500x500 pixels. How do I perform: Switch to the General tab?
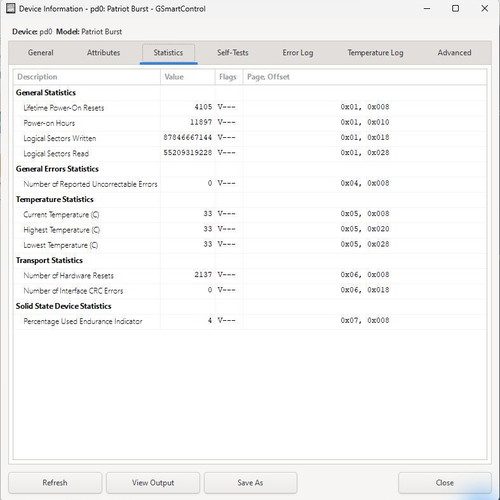point(41,53)
